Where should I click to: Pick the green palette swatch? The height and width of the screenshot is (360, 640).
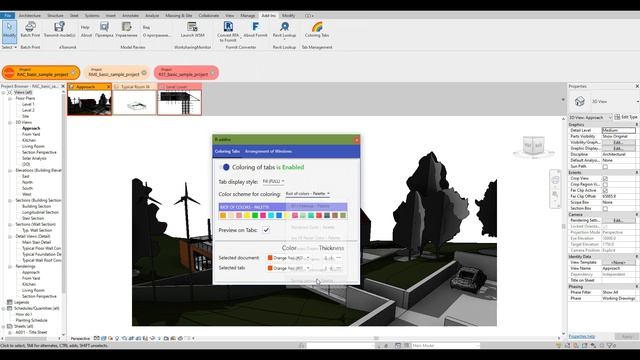click(255, 216)
